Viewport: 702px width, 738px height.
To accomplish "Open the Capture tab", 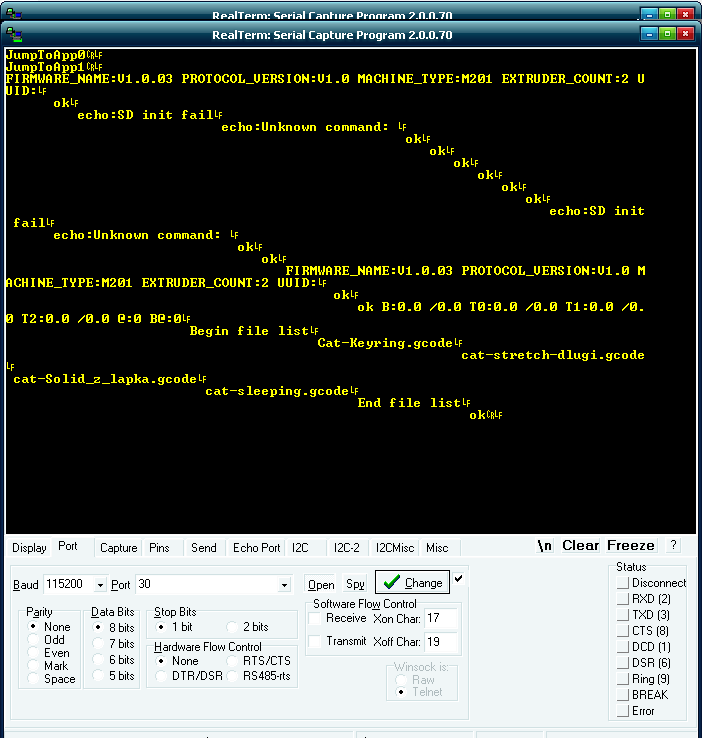I will coord(119,548).
